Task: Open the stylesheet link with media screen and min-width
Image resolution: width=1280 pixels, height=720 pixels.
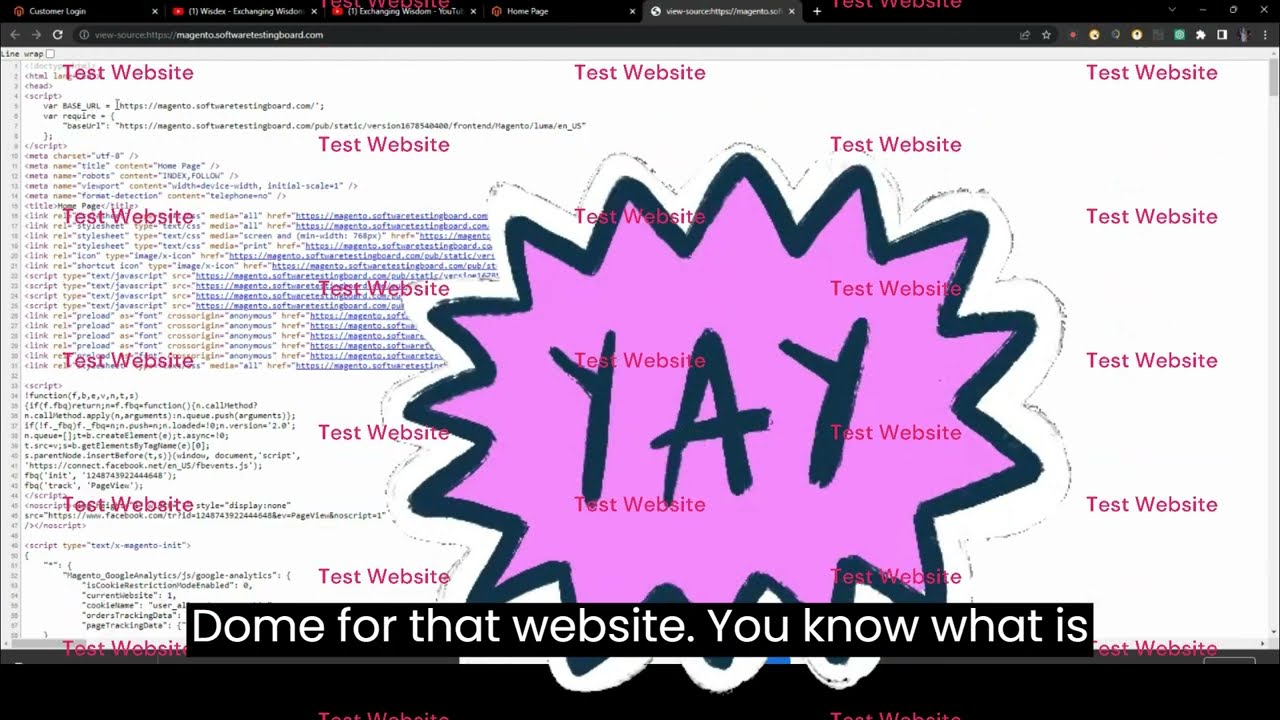Action: (x=454, y=236)
